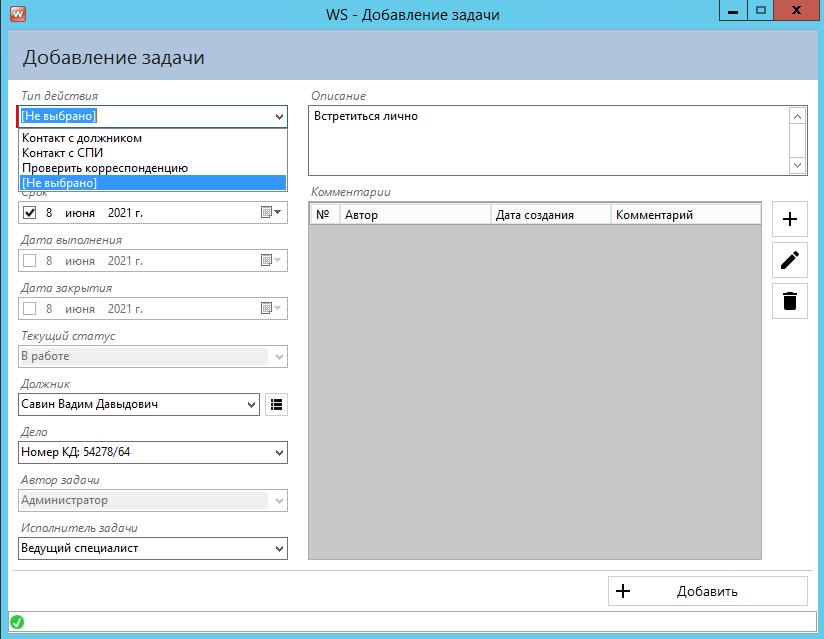
Task: Sort by Дата создания column header
Action: [551, 214]
